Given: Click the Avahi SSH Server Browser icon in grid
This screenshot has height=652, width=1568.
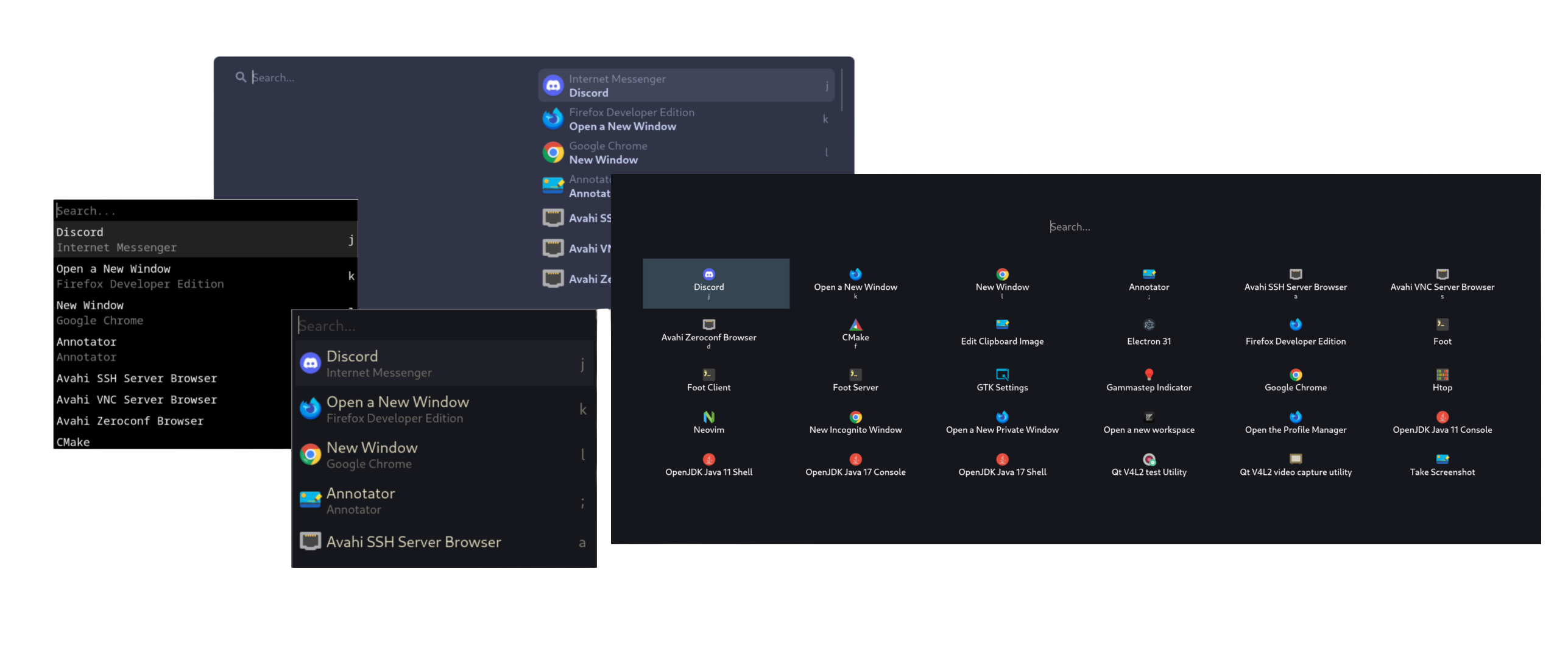Looking at the screenshot, I should pyautogui.click(x=1296, y=274).
